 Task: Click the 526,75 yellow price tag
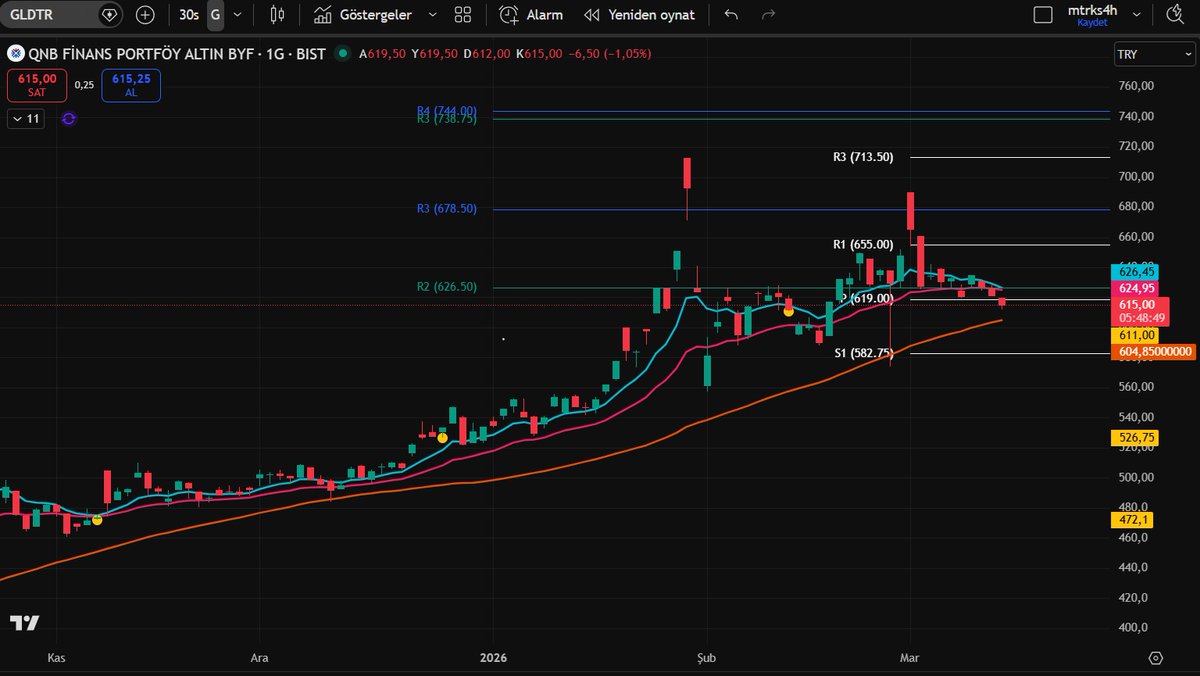[x=1133, y=437]
